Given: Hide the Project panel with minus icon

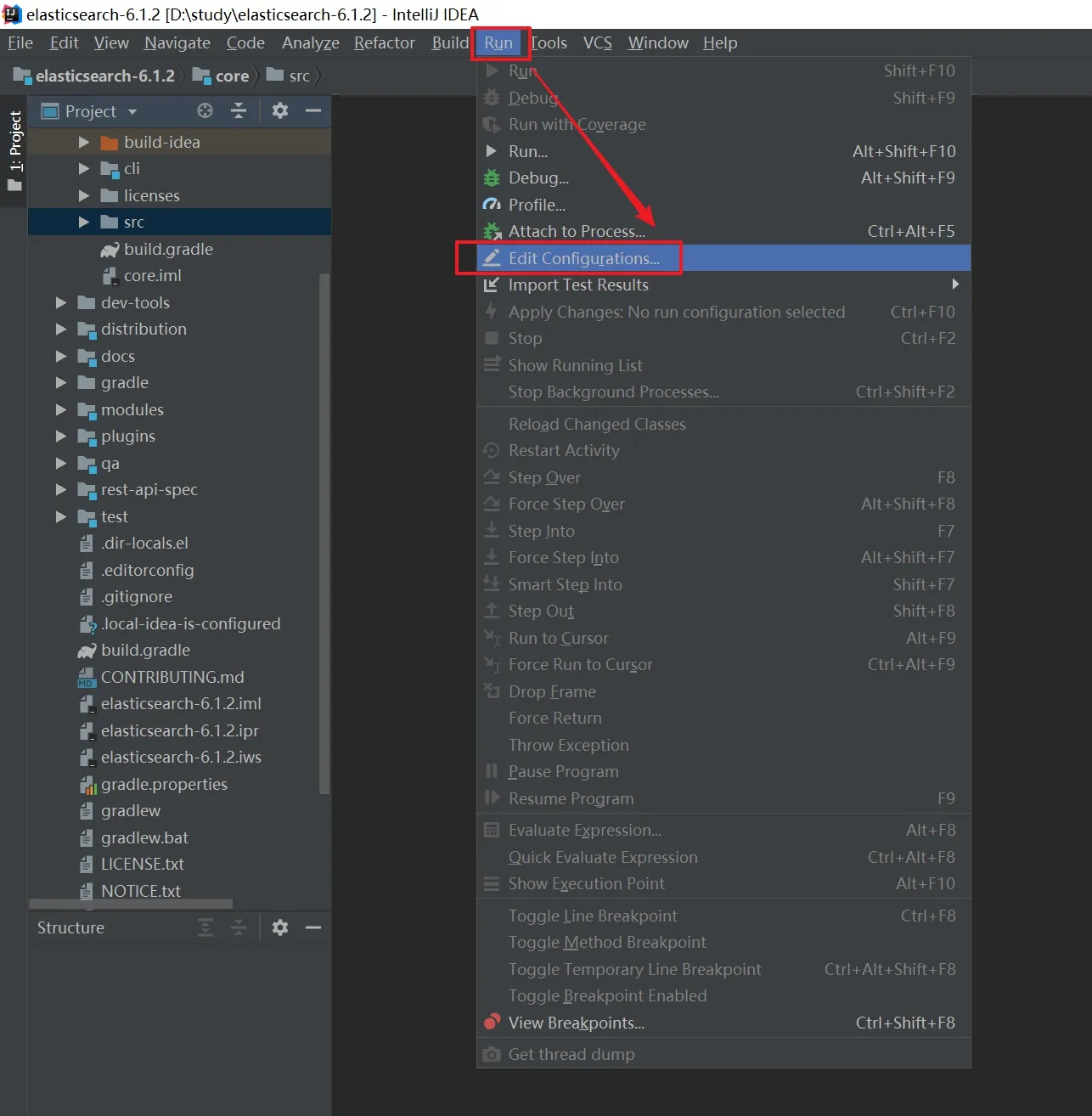Looking at the screenshot, I should 313,110.
